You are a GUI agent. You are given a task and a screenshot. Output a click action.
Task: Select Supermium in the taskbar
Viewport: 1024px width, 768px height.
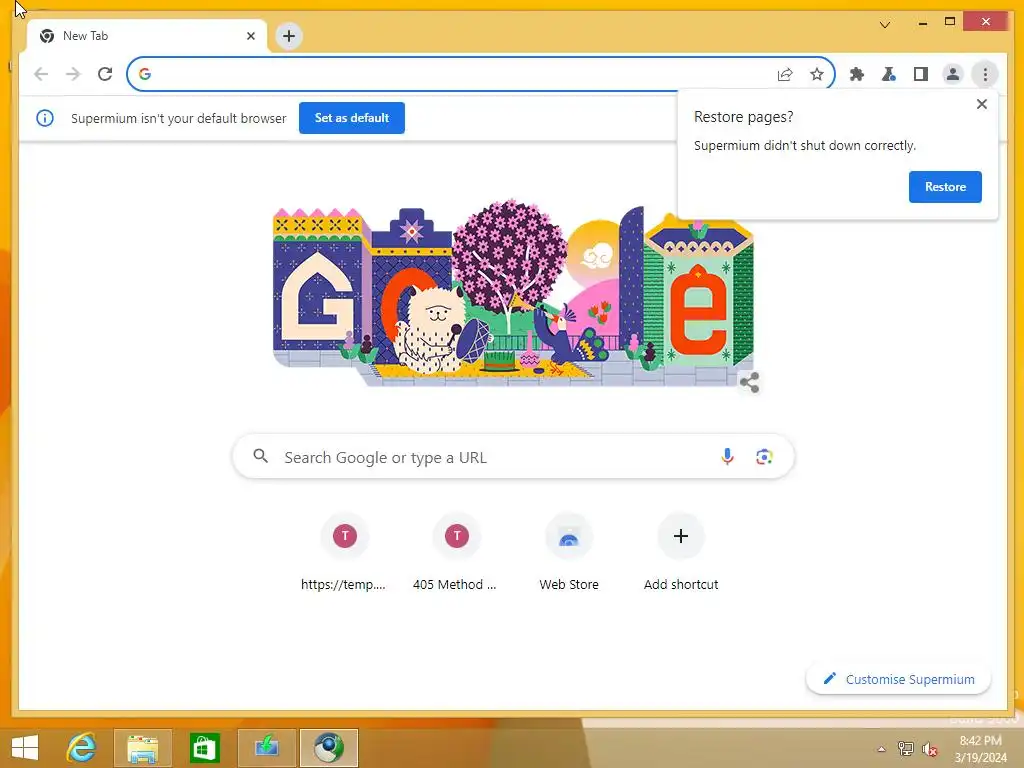328,748
